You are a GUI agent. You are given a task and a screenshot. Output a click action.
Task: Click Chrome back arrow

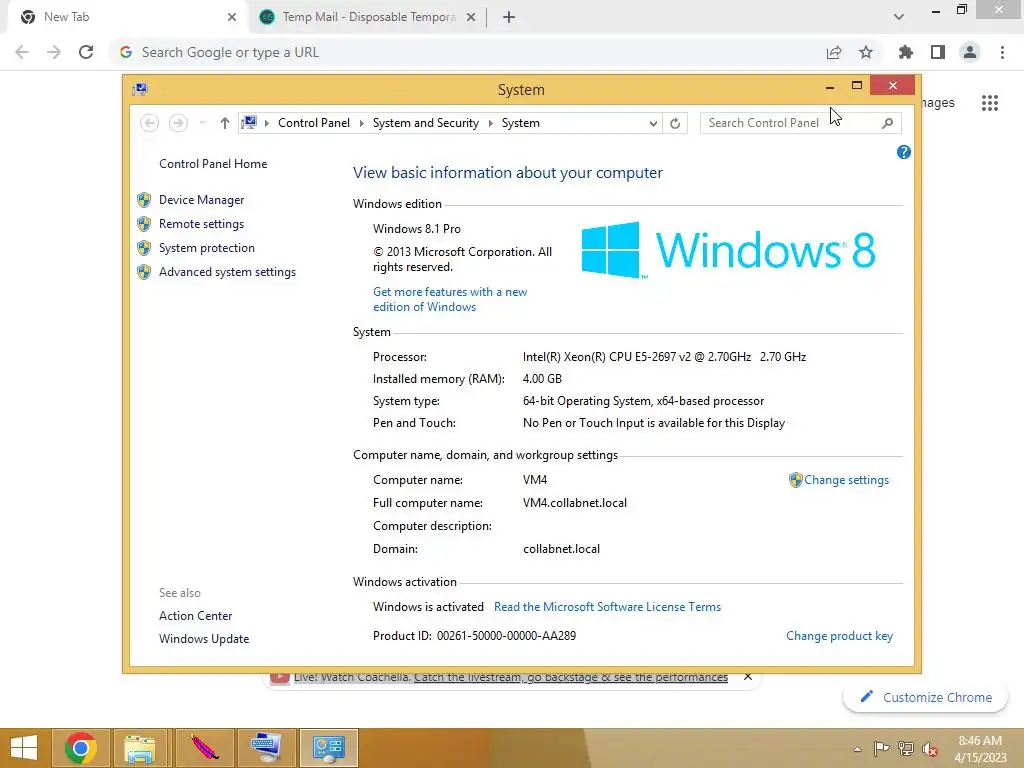pos(22,52)
